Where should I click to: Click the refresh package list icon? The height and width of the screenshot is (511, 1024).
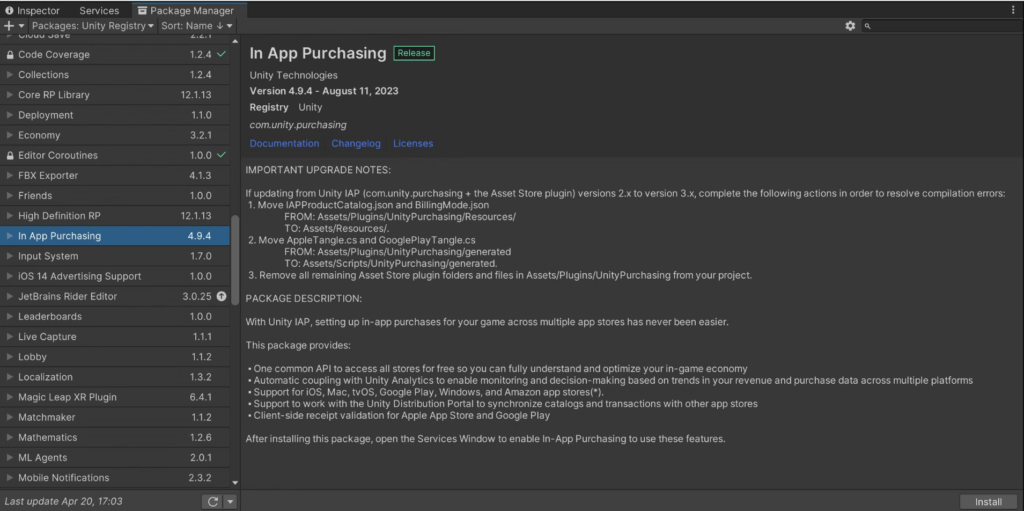[212, 502]
